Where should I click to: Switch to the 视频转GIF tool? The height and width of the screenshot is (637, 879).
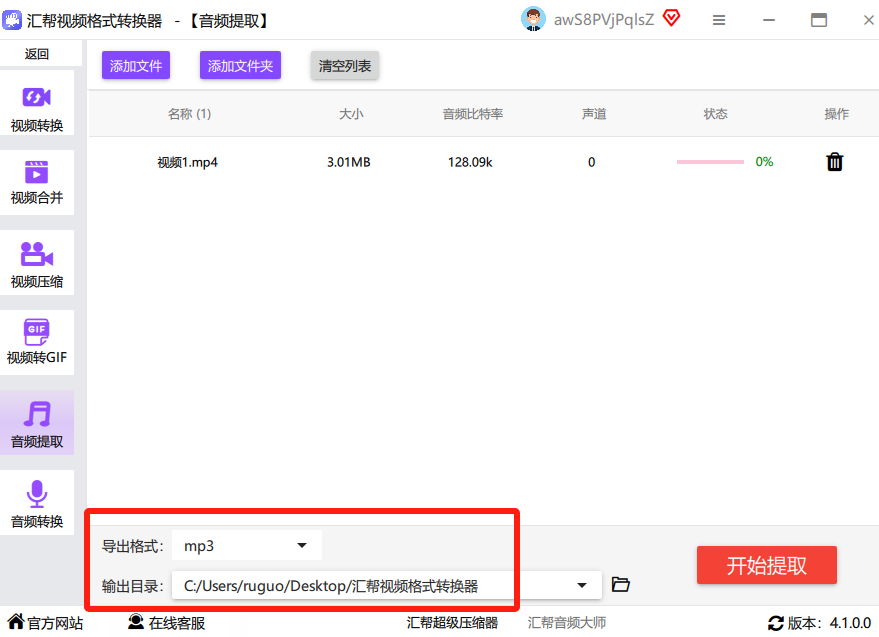[36, 343]
